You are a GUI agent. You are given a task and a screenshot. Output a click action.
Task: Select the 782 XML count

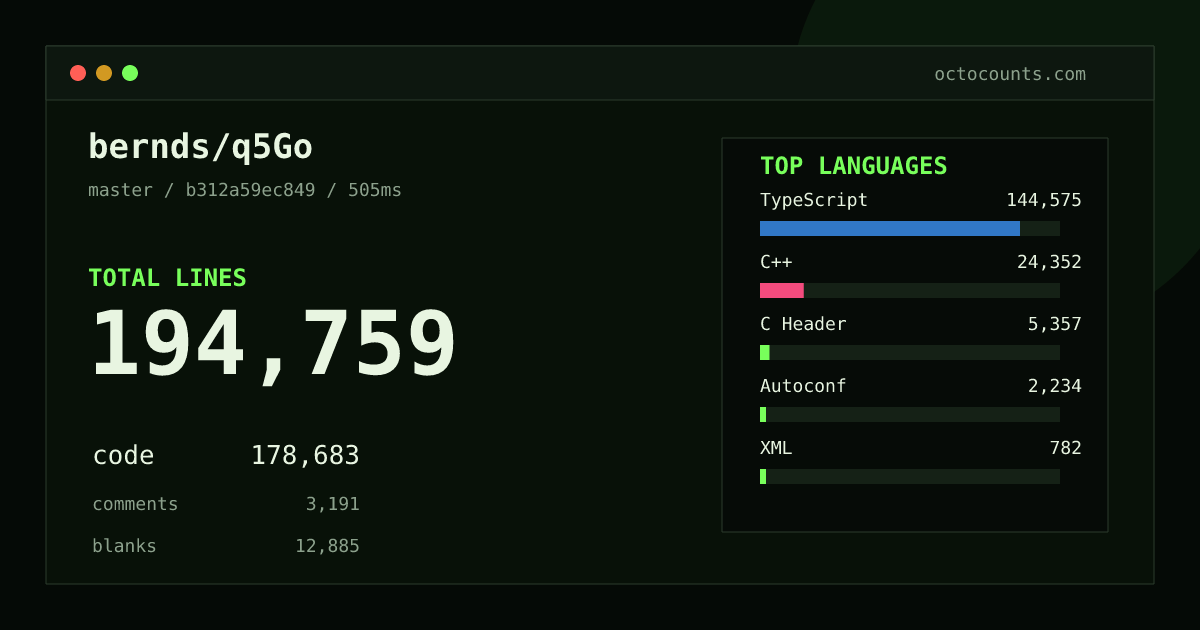coord(1066,448)
